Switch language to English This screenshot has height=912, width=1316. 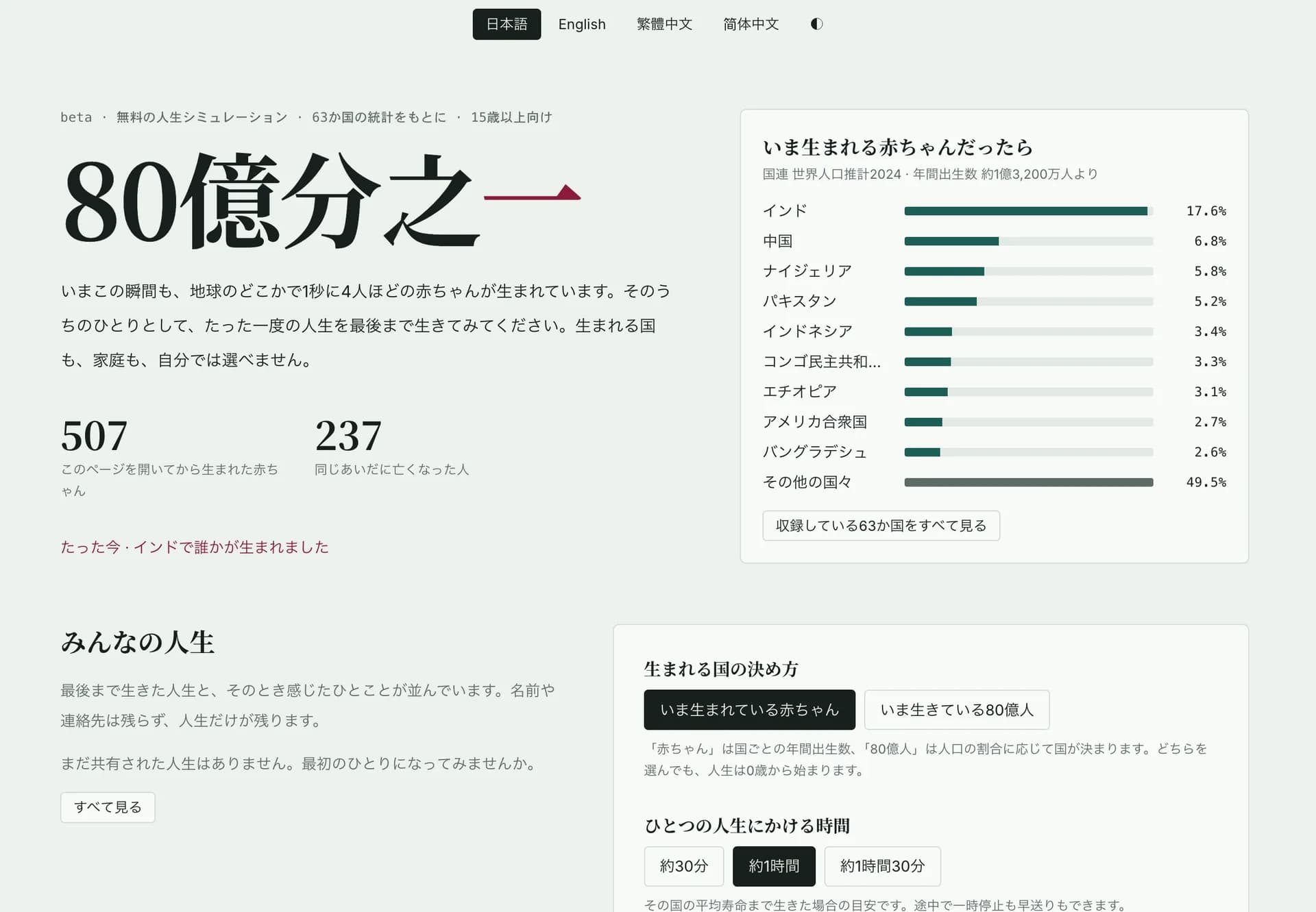pos(582,24)
